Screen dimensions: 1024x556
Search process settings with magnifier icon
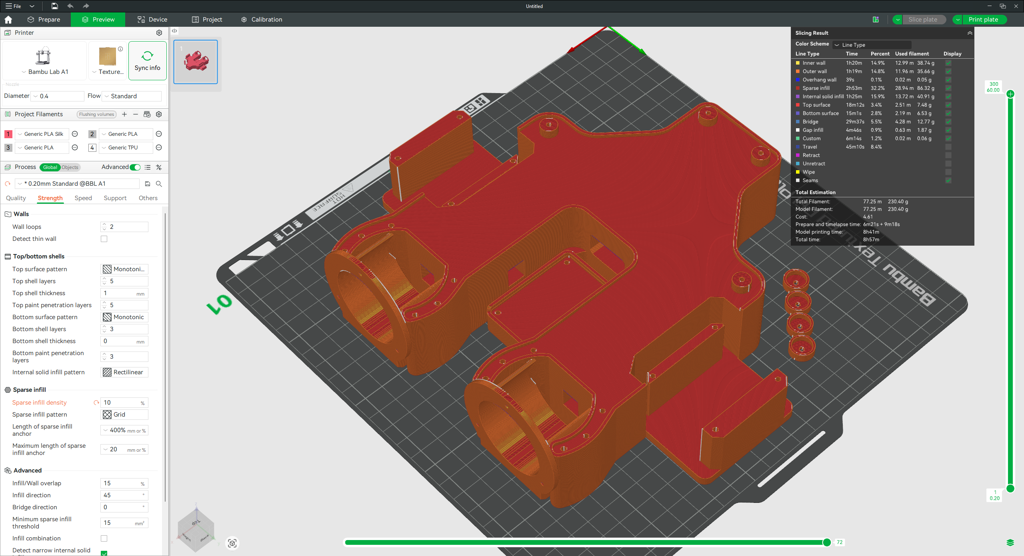pos(159,184)
